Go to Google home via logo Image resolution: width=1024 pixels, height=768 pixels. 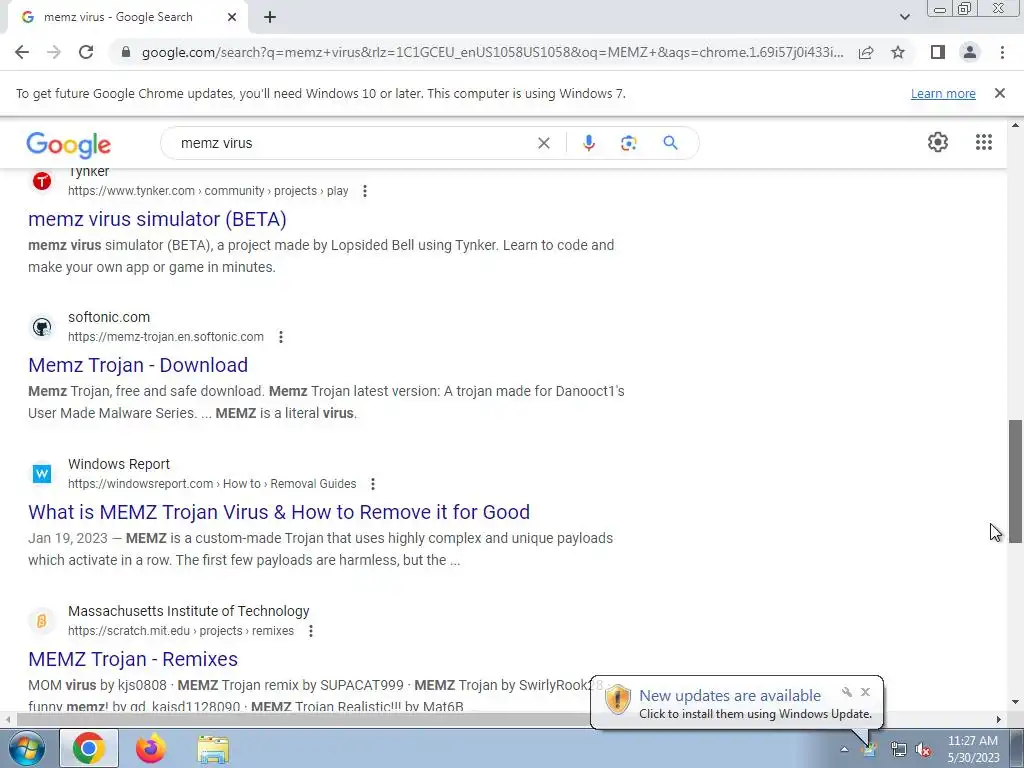tap(69, 144)
